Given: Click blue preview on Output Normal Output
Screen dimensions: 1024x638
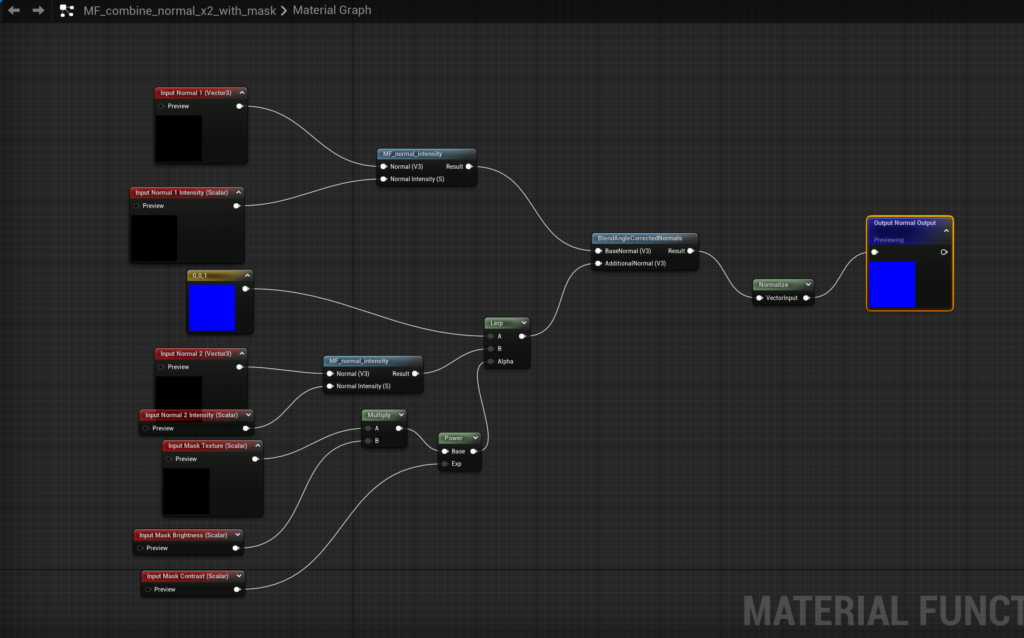Looking at the screenshot, I should 892,284.
